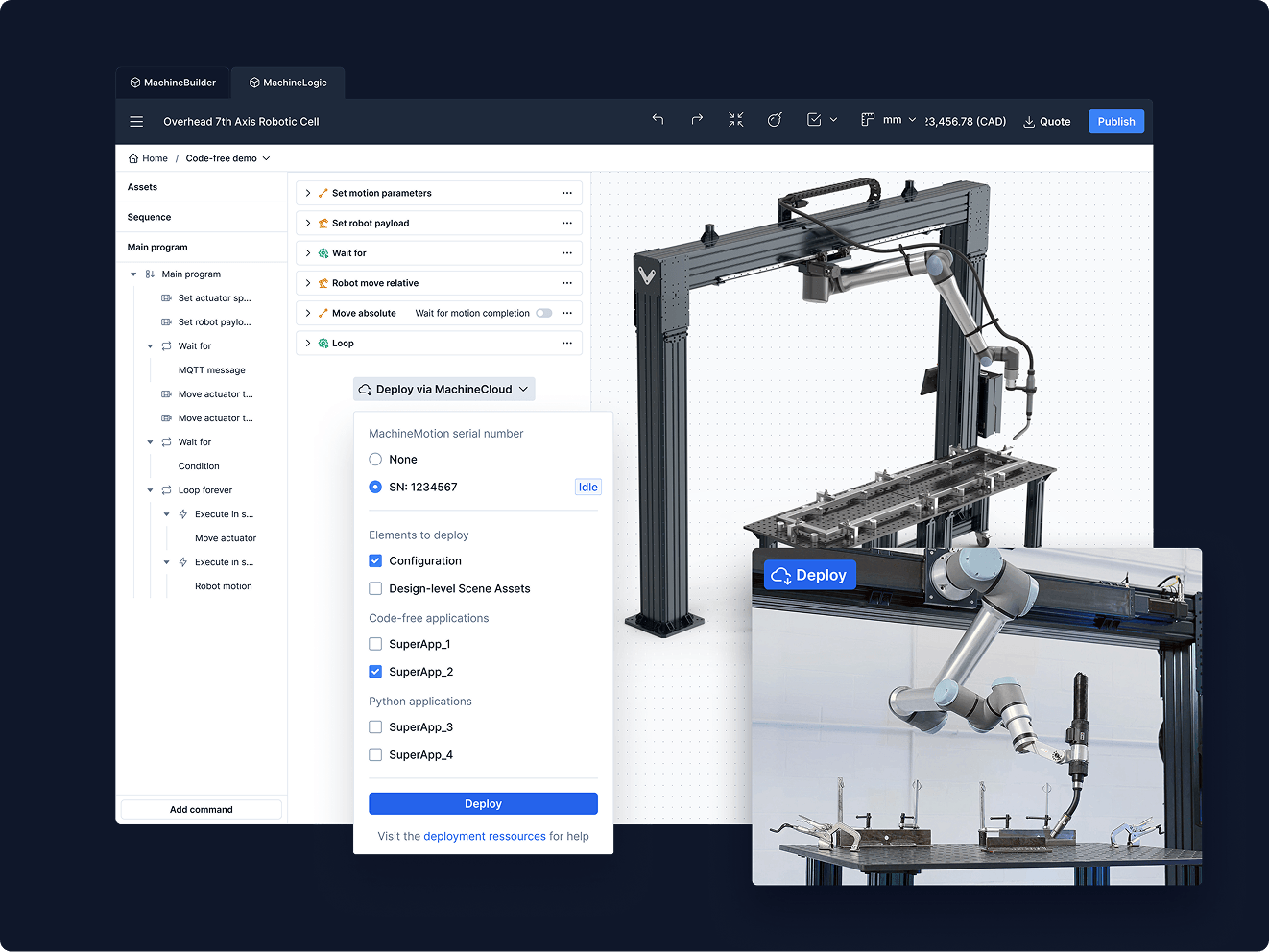Open options menu for Robot move relative
The width and height of the screenshot is (1269, 952).
567,283
